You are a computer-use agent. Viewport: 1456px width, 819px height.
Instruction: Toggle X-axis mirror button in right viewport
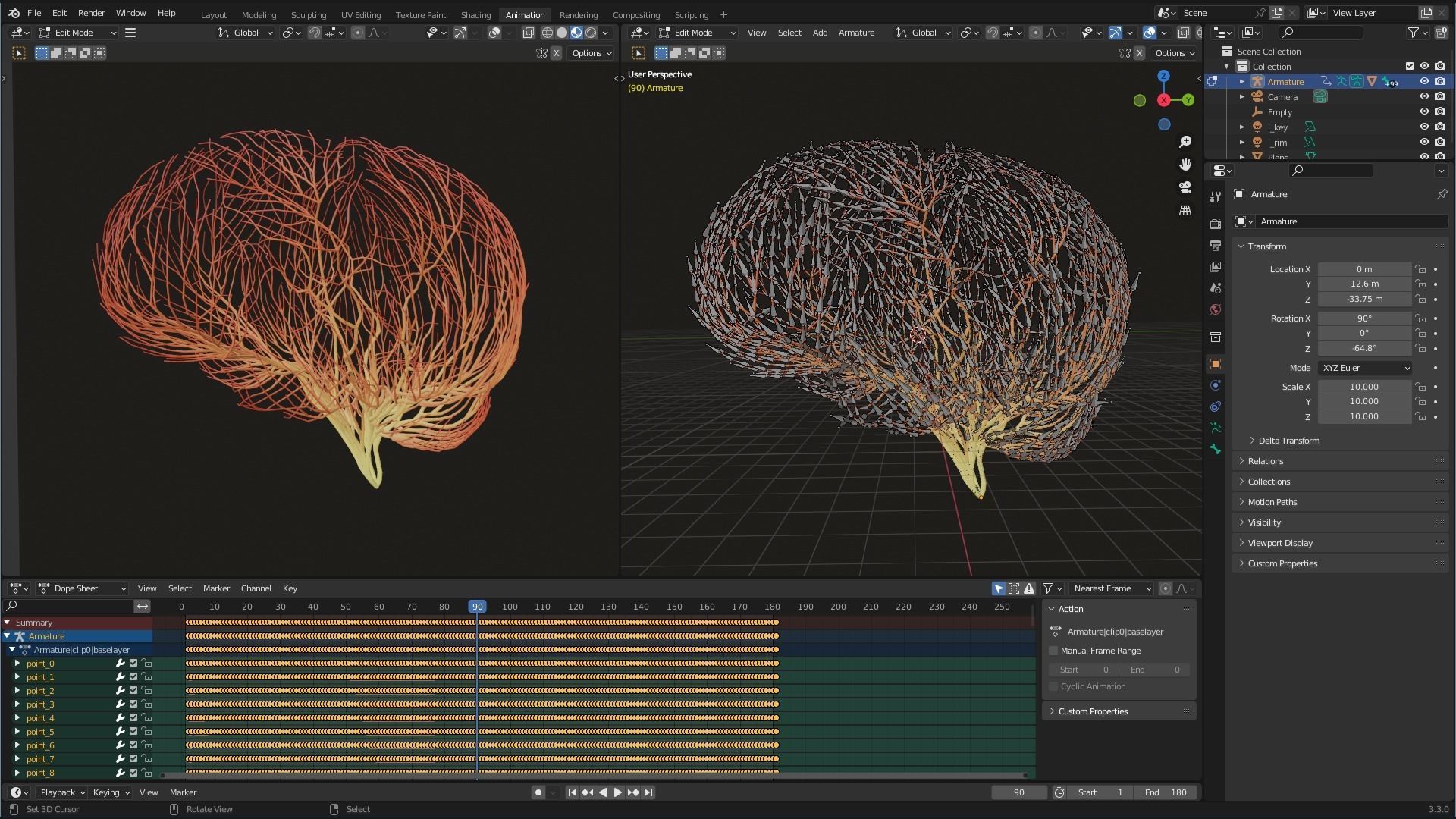(1139, 53)
